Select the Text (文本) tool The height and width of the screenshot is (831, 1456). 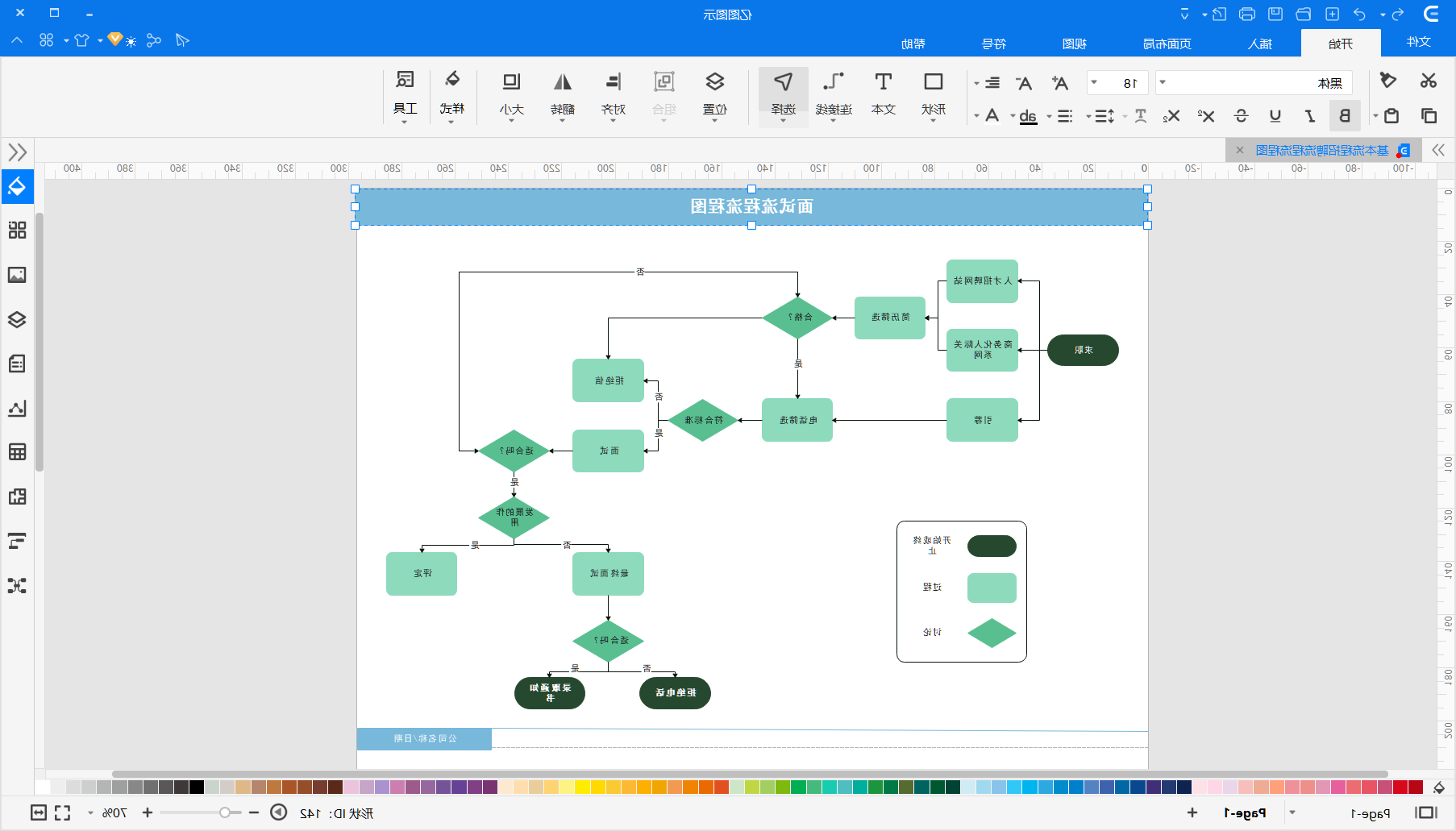[884, 93]
